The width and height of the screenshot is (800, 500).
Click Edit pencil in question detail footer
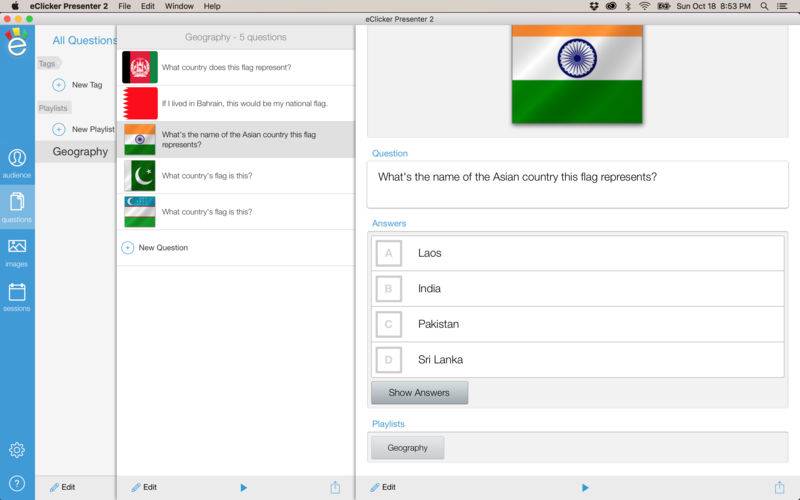point(383,487)
